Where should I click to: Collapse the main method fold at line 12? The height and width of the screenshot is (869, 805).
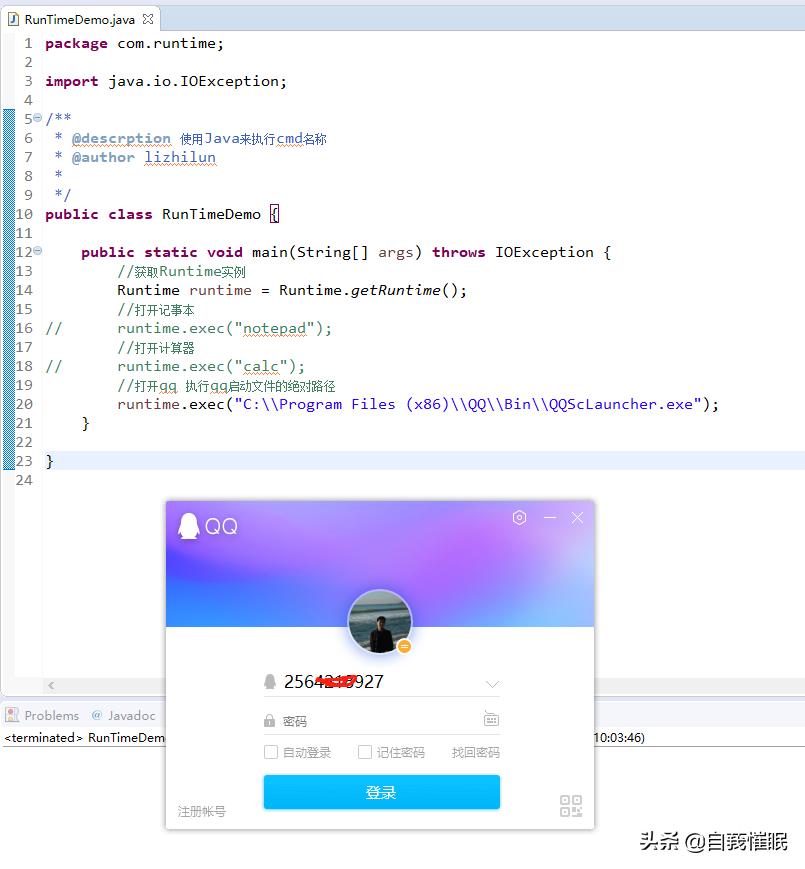(36, 252)
